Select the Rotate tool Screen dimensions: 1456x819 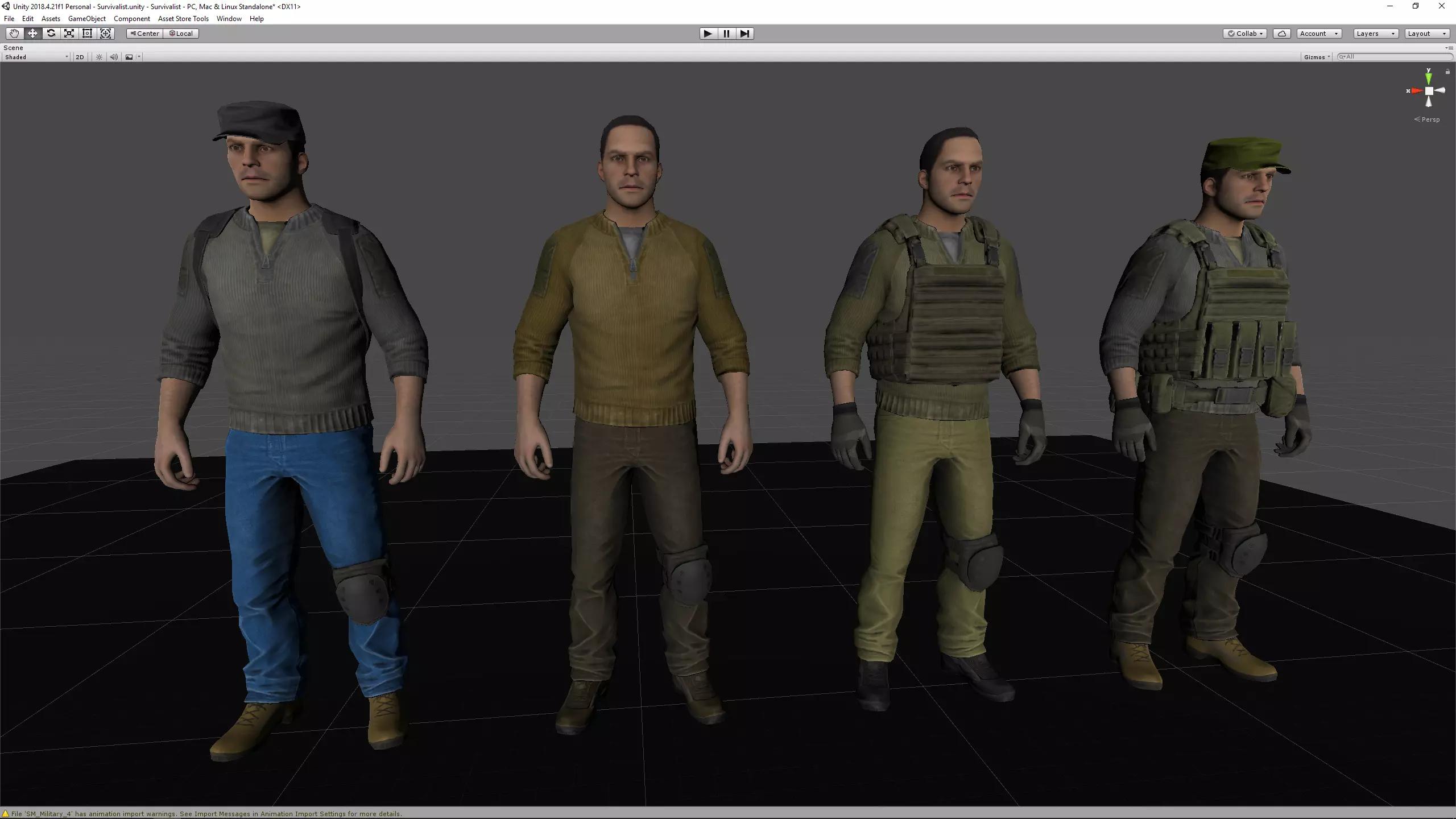(x=51, y=34)
